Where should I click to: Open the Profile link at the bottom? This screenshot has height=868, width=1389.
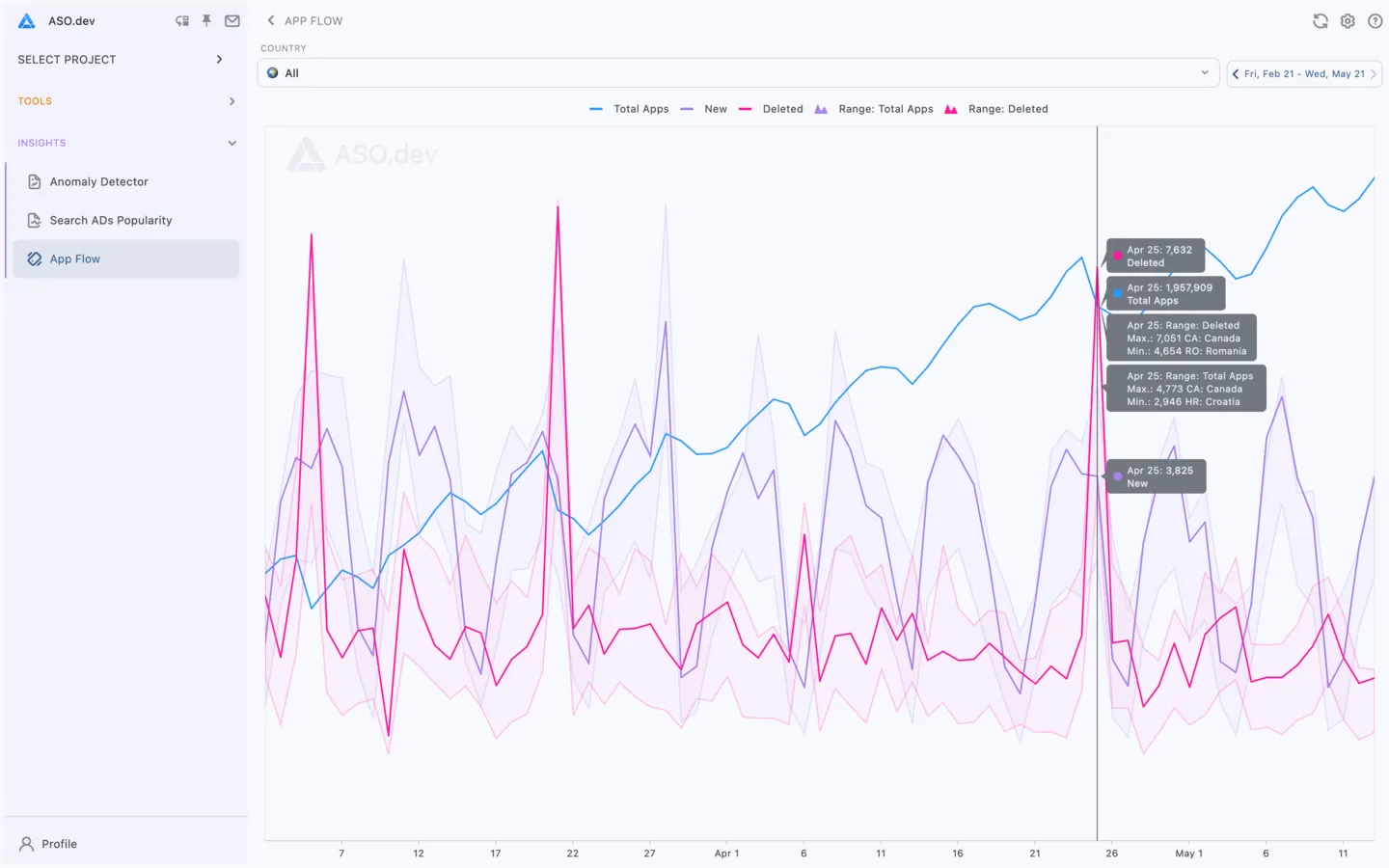click(x=58, y=844)
